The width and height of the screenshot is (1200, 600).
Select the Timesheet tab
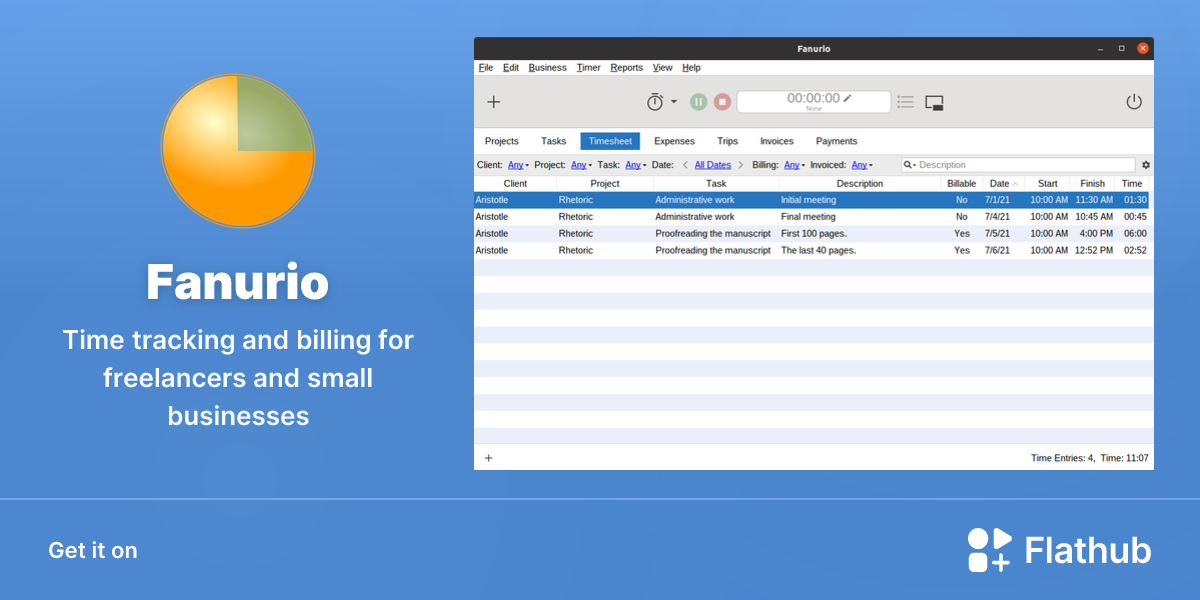click(610, 141)
